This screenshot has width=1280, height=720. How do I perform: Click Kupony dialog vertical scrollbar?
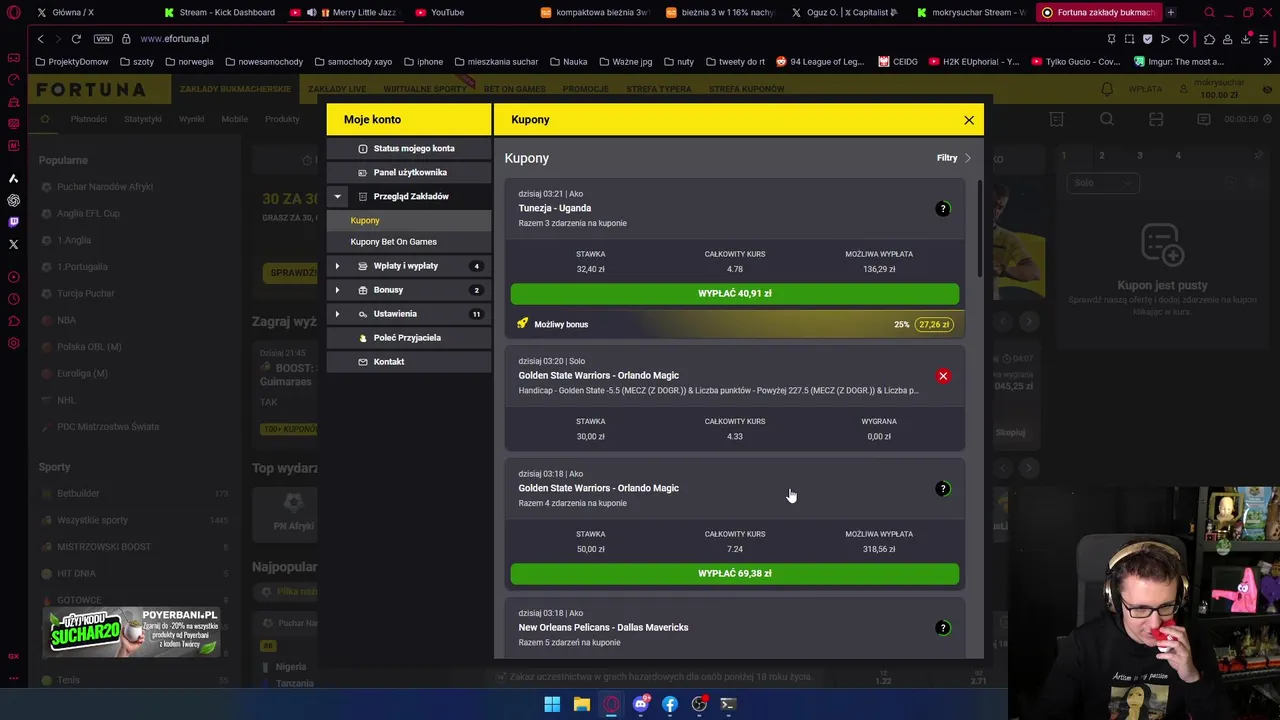pyautogui.click(x=979, y=230)
